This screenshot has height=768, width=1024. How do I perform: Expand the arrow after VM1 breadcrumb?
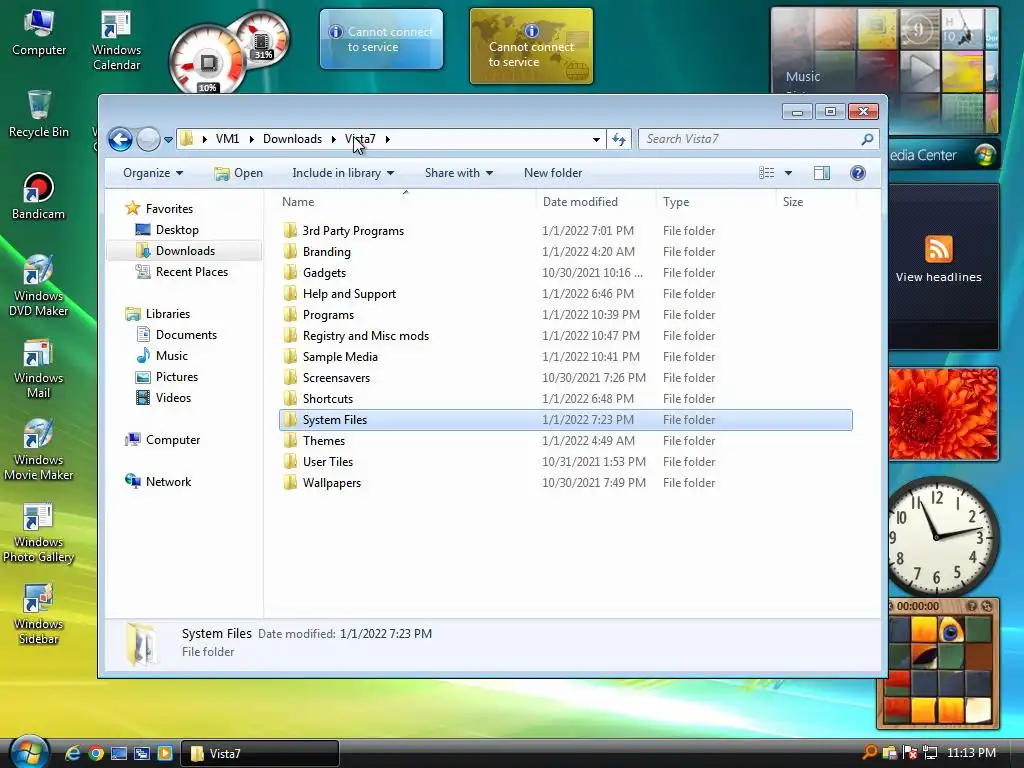click(251, 139)
